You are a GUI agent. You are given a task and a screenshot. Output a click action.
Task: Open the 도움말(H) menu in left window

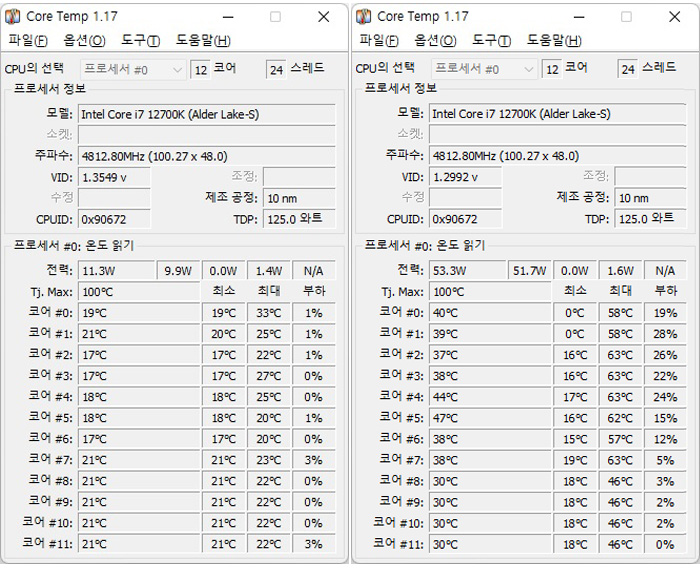(x=203, y=40)
